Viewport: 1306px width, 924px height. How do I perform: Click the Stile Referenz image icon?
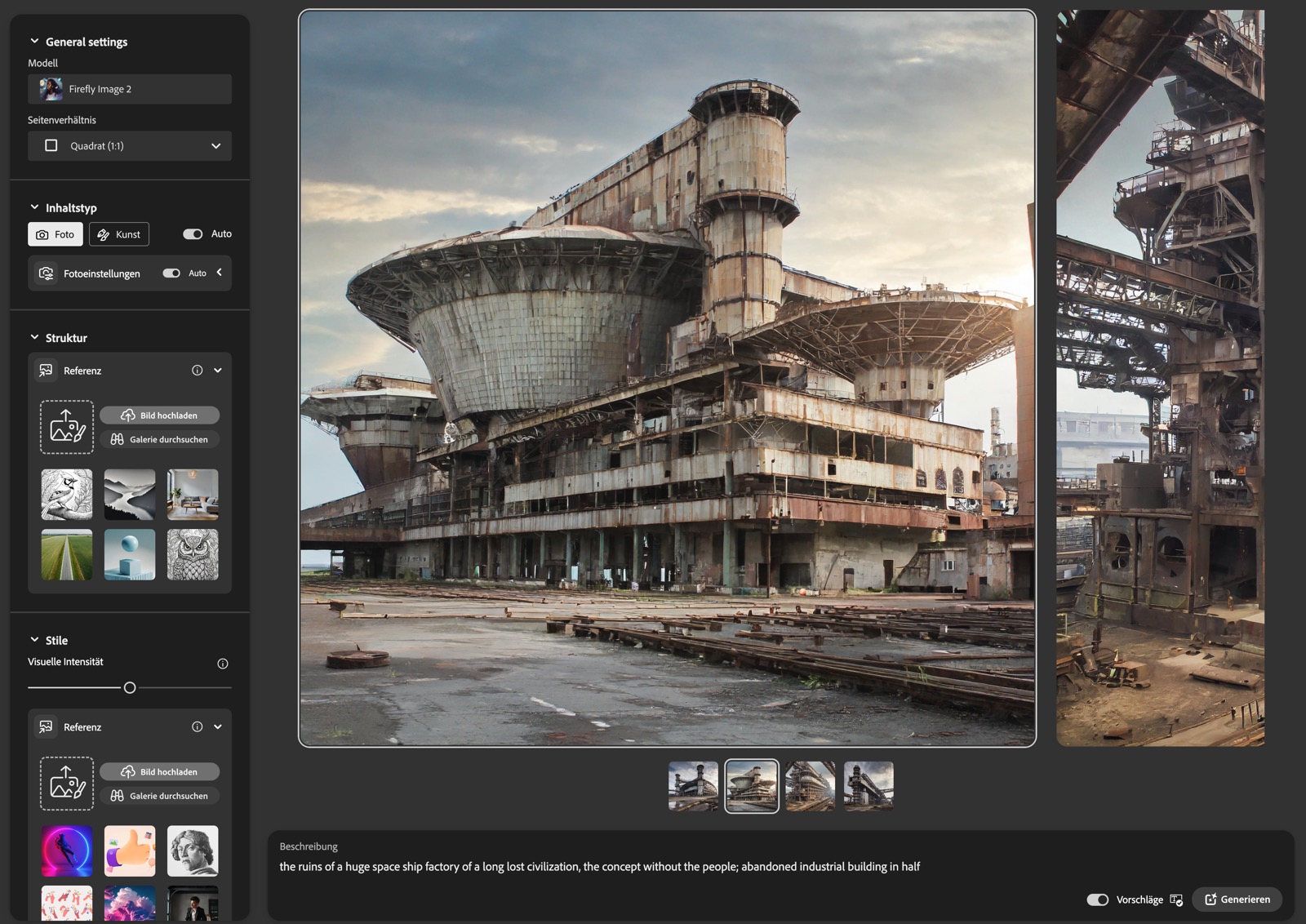point(47,727)
